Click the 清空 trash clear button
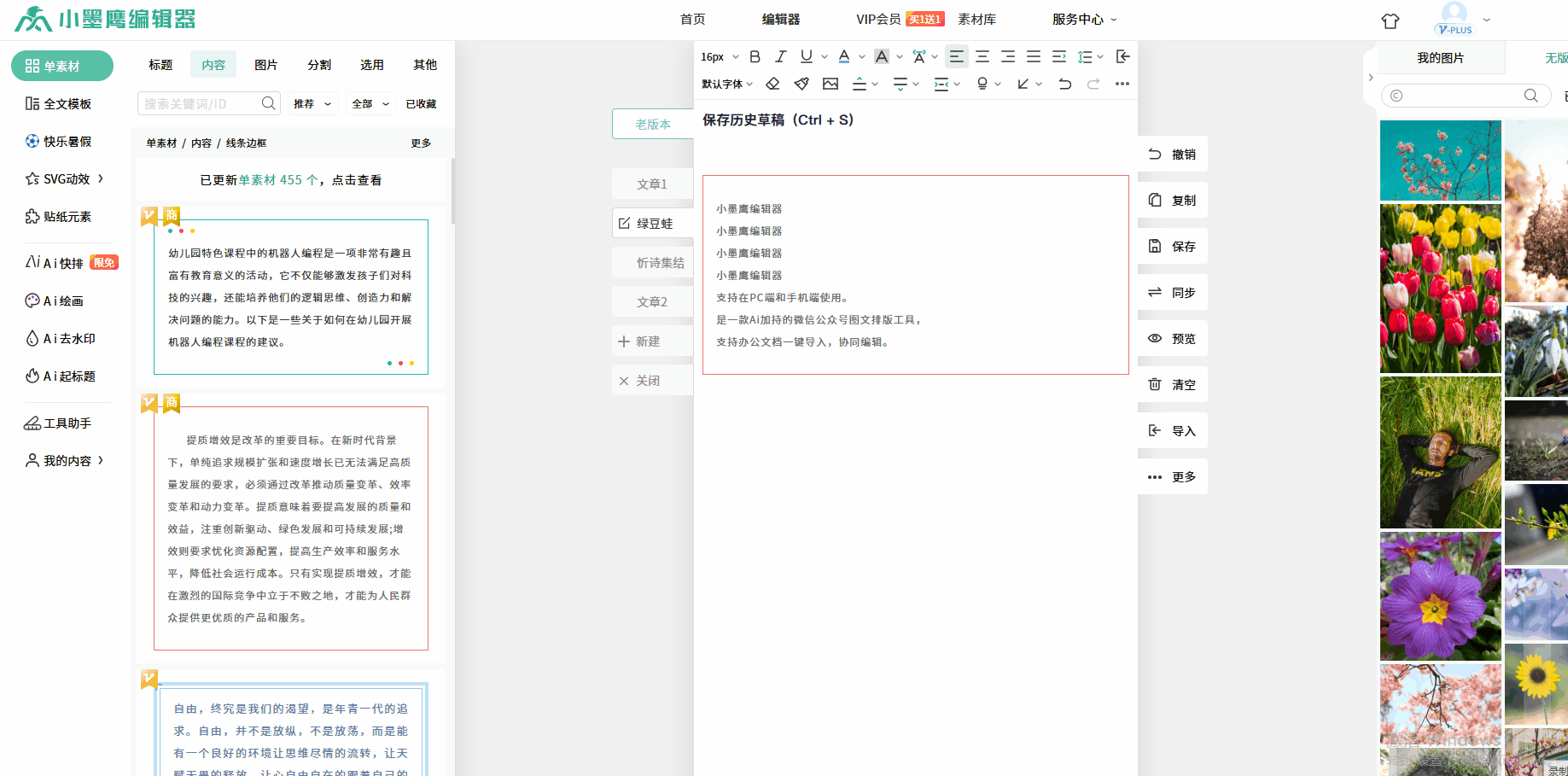Viewport: 1568px width, 776px height. pos(1173,385)
